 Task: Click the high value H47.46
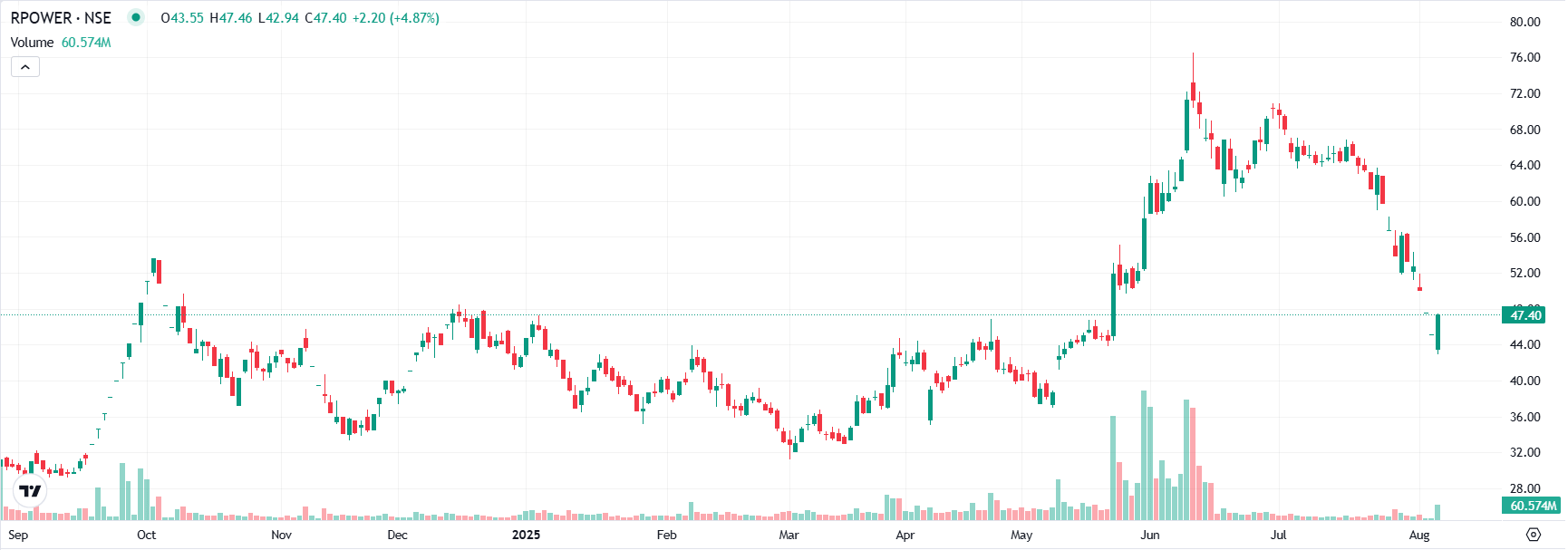tap(231, 18)
